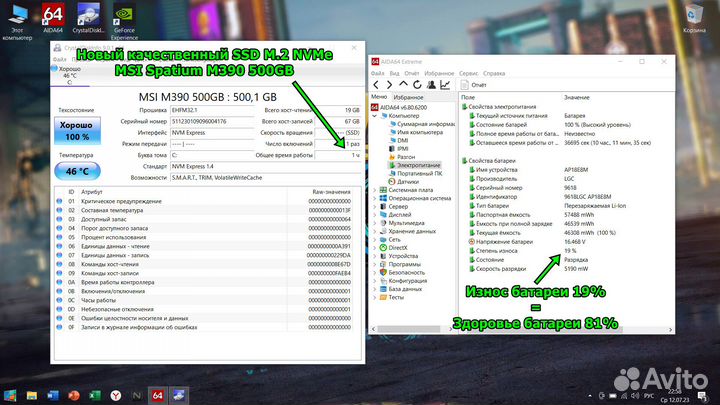Collapse the Компьютер tree node

tap(374, 116)
